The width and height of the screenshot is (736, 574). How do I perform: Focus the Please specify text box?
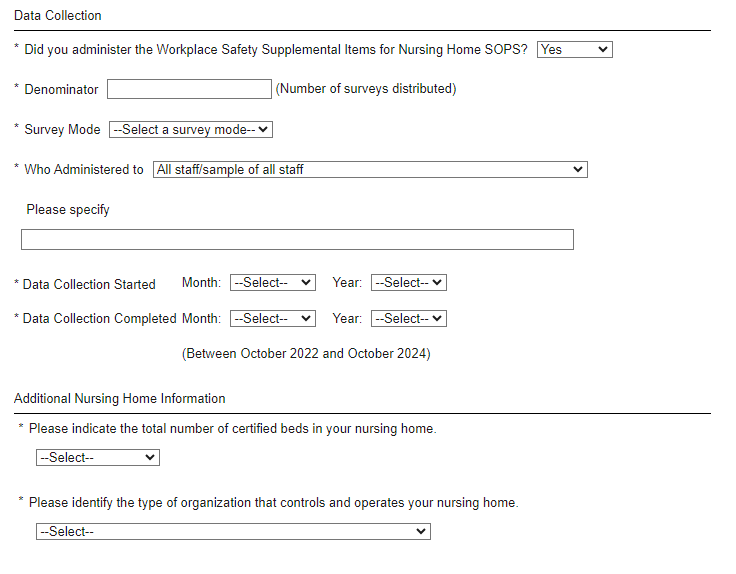[x=297, y=239]
